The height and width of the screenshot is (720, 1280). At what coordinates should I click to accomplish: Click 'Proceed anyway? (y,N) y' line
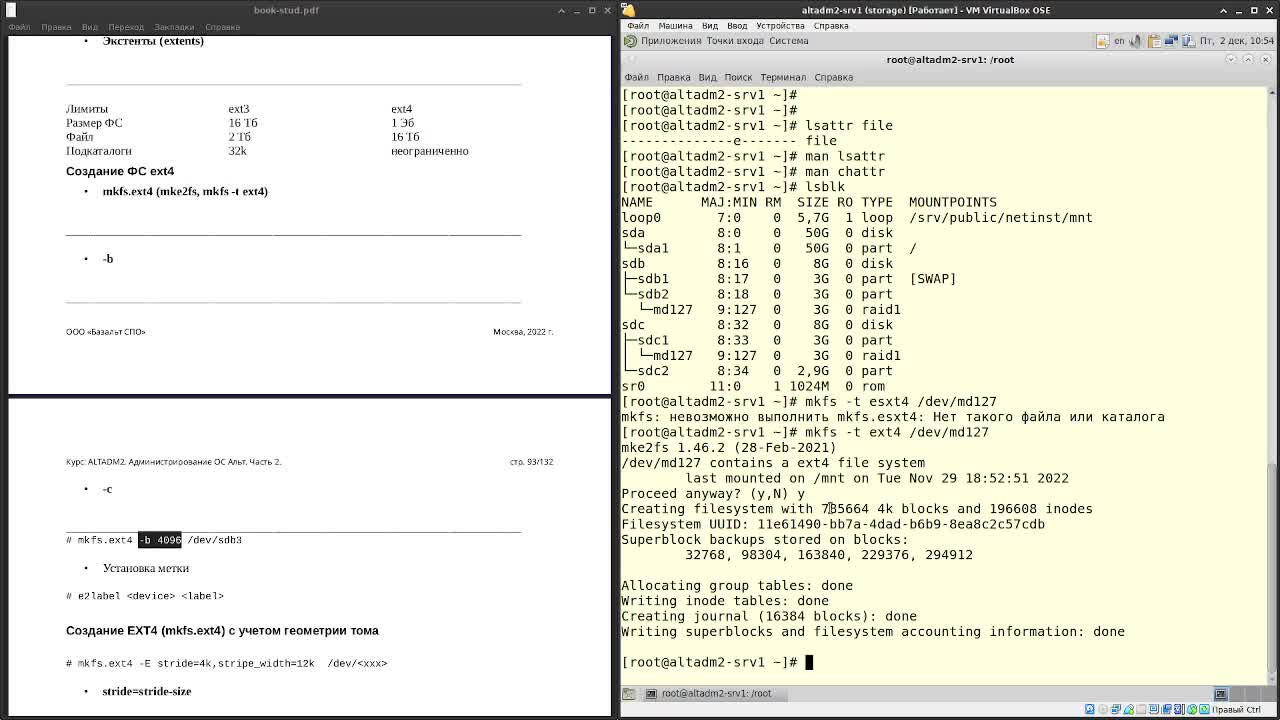tap(713, 493)
